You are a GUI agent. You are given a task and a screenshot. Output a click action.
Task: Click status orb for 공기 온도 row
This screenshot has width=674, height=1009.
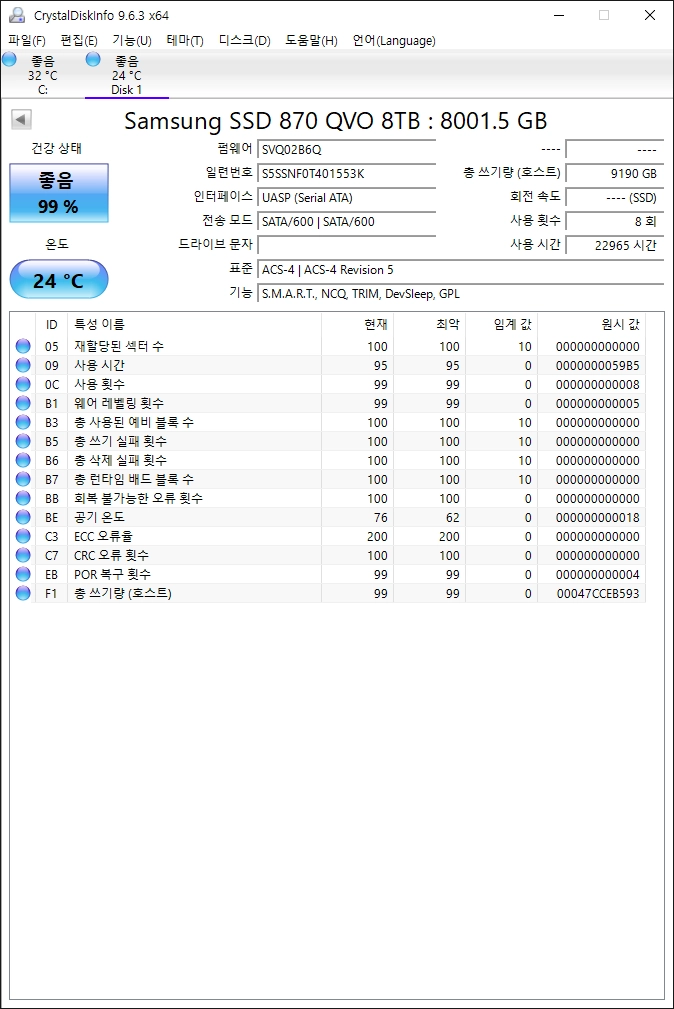[23, 517]
